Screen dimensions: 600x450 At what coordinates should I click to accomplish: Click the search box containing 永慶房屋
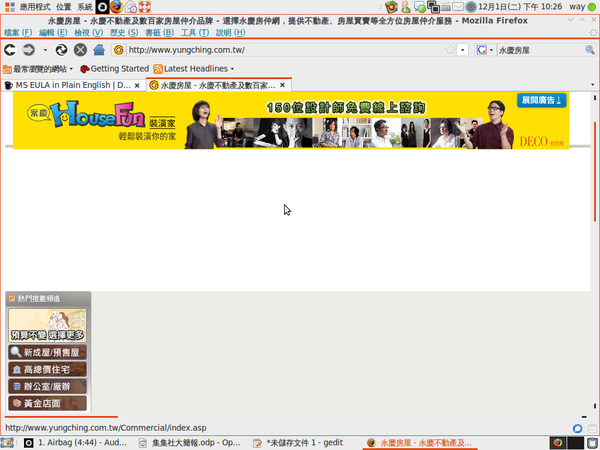click(x=540, y=50)
